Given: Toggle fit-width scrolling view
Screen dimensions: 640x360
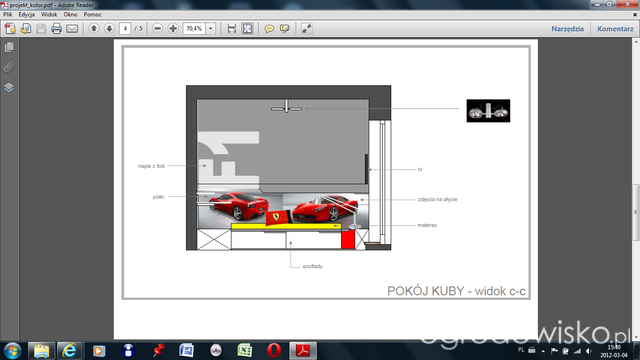Looking at the screenshot, I should [232, 29].
